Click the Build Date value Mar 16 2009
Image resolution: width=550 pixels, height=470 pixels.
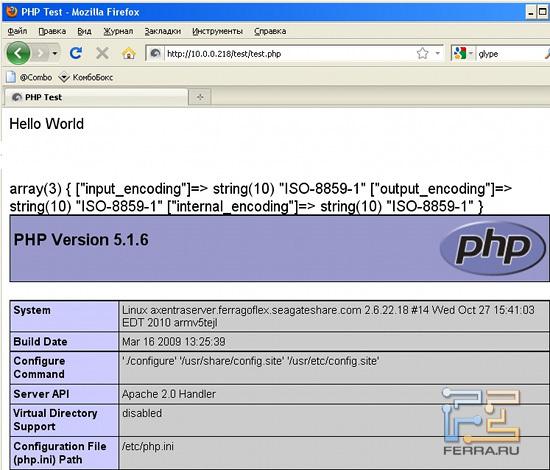tap(174, 342)
